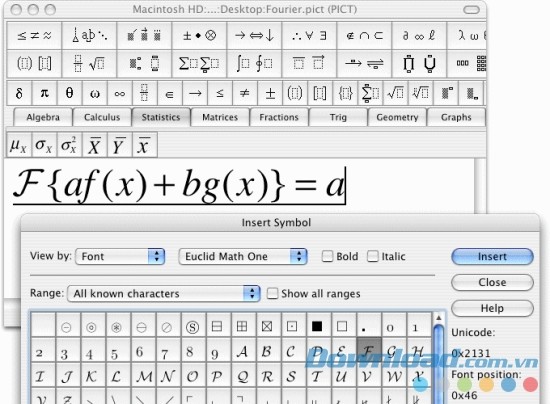Insert the omega symbol from small bar

tap(95, 93)
